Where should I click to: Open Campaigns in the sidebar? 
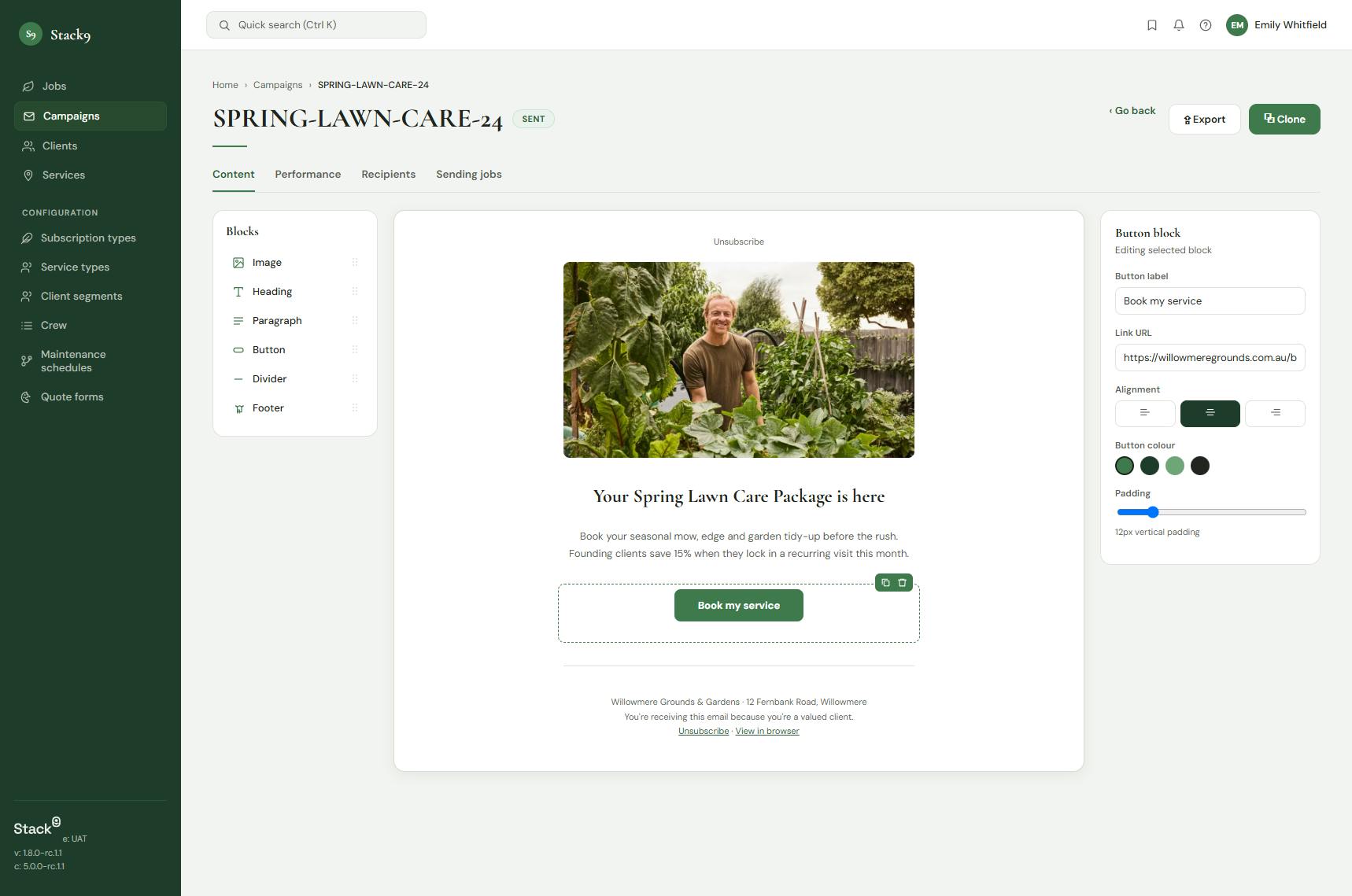91,116
